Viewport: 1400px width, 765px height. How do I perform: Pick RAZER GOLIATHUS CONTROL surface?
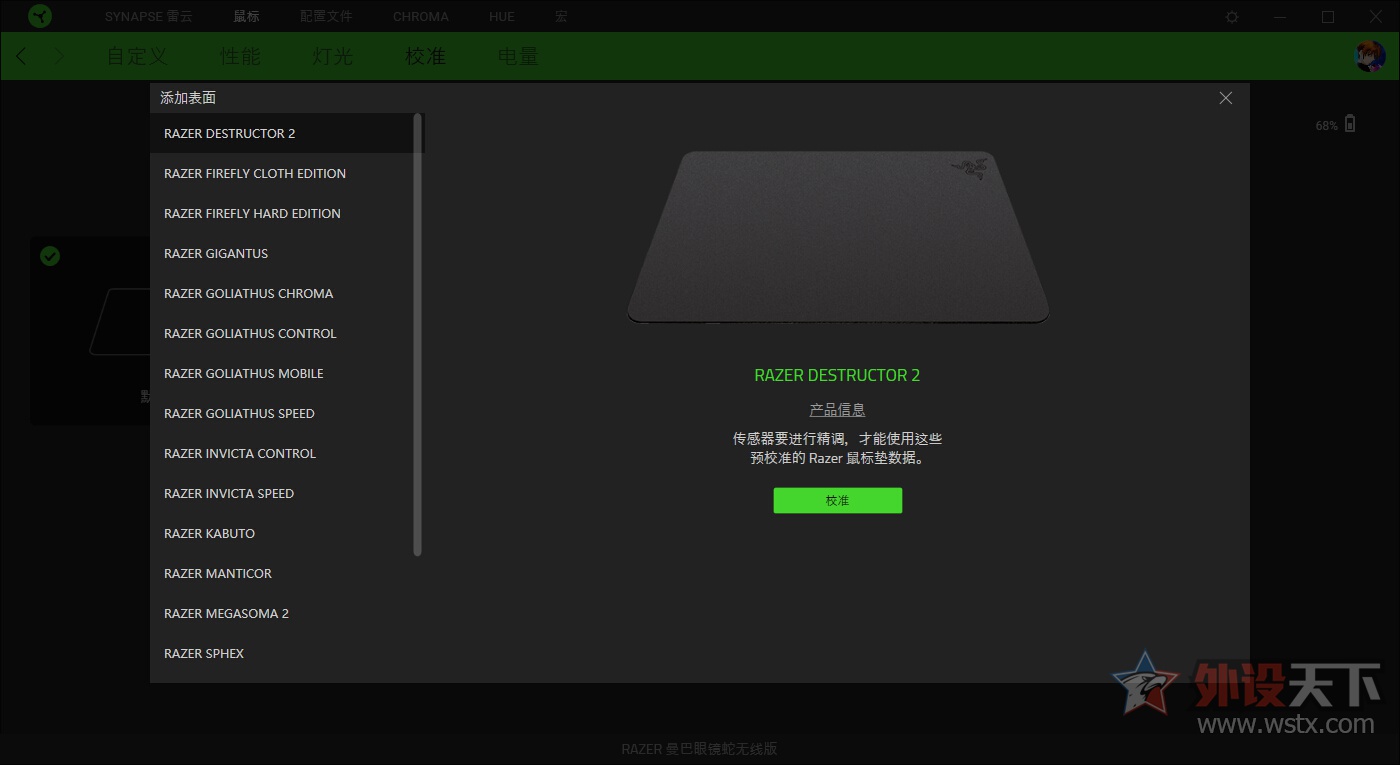[282, 333]
